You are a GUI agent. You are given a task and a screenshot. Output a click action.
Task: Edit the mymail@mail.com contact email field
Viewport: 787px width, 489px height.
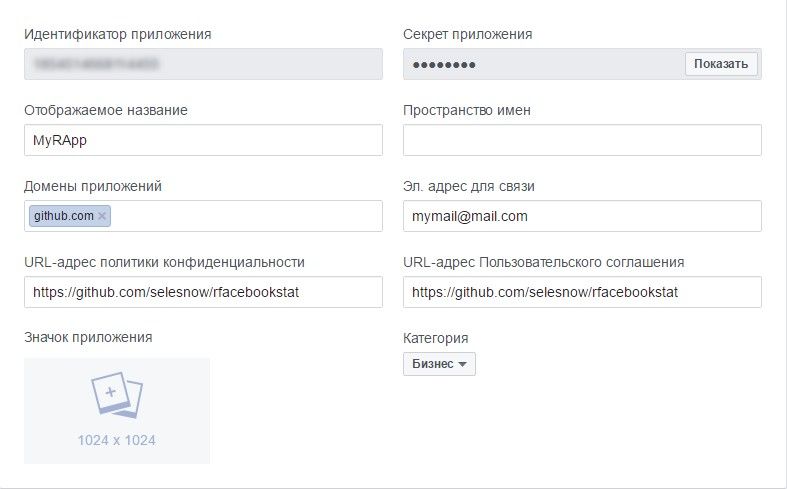(x=582, y=216)
